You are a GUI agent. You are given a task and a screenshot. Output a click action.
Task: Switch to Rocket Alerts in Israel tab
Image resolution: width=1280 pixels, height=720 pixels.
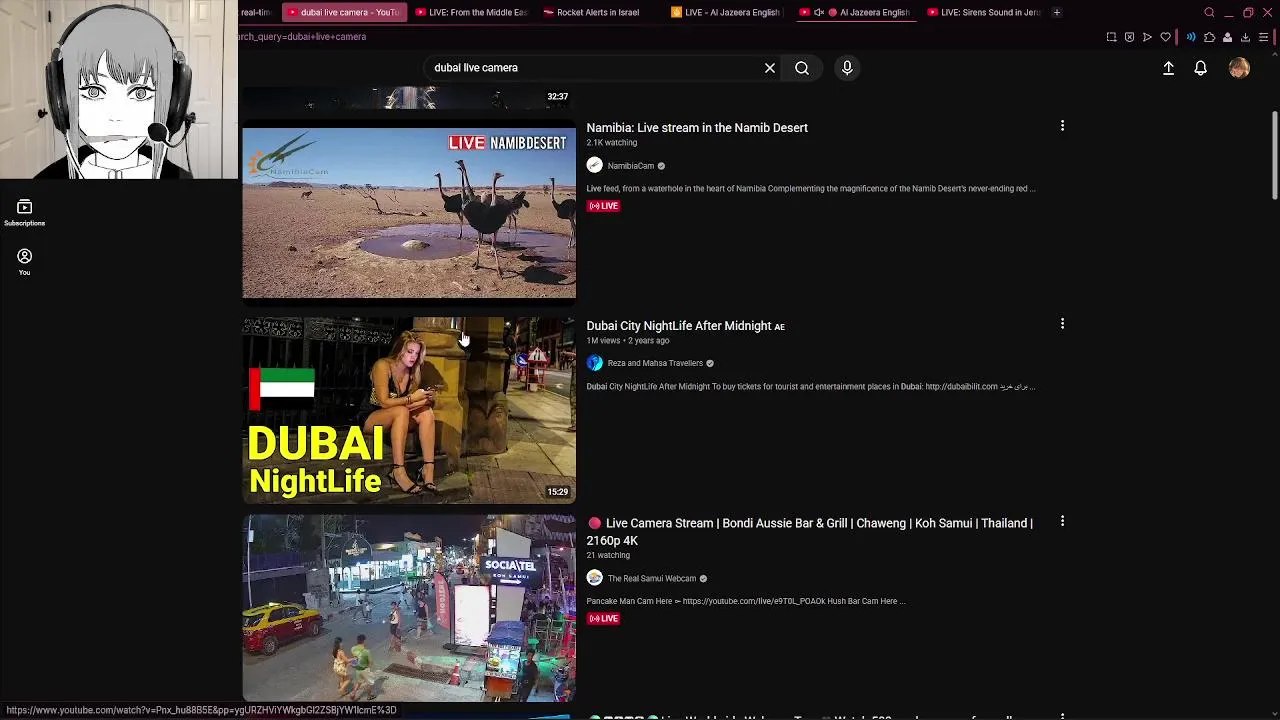[597, 12]
